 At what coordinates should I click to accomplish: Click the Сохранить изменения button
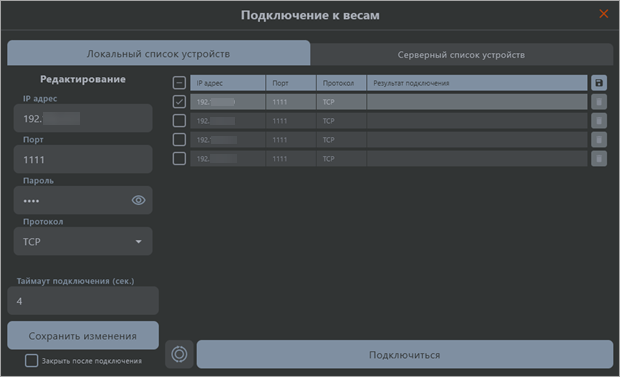pos(83,335)
